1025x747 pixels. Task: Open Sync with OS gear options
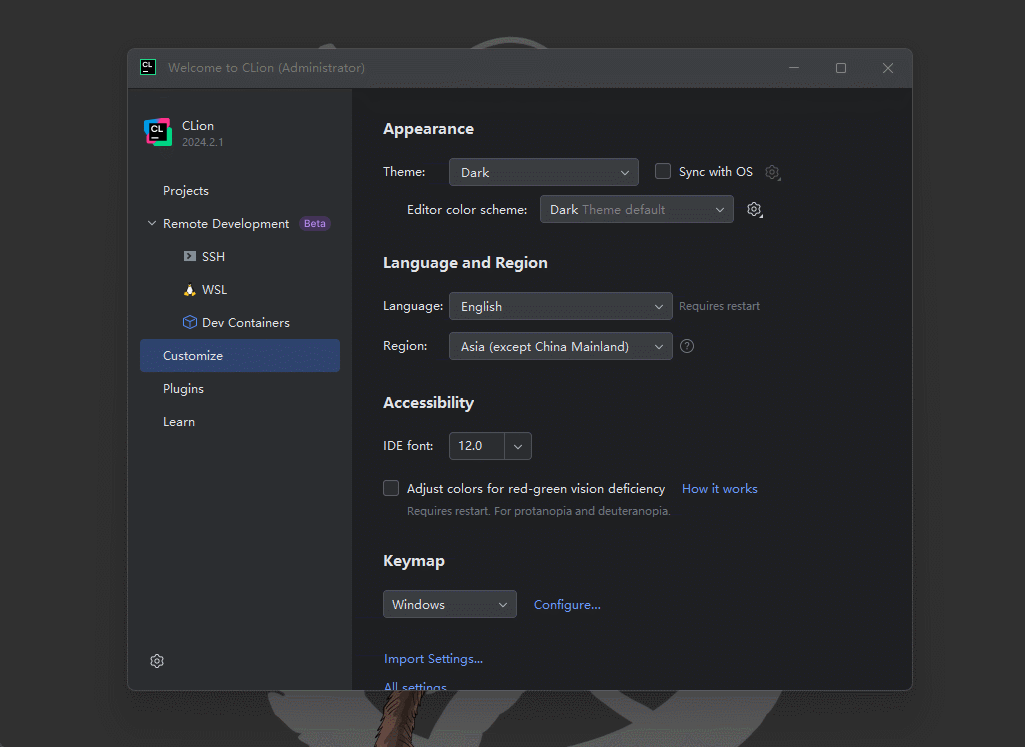tap(772, 172)
